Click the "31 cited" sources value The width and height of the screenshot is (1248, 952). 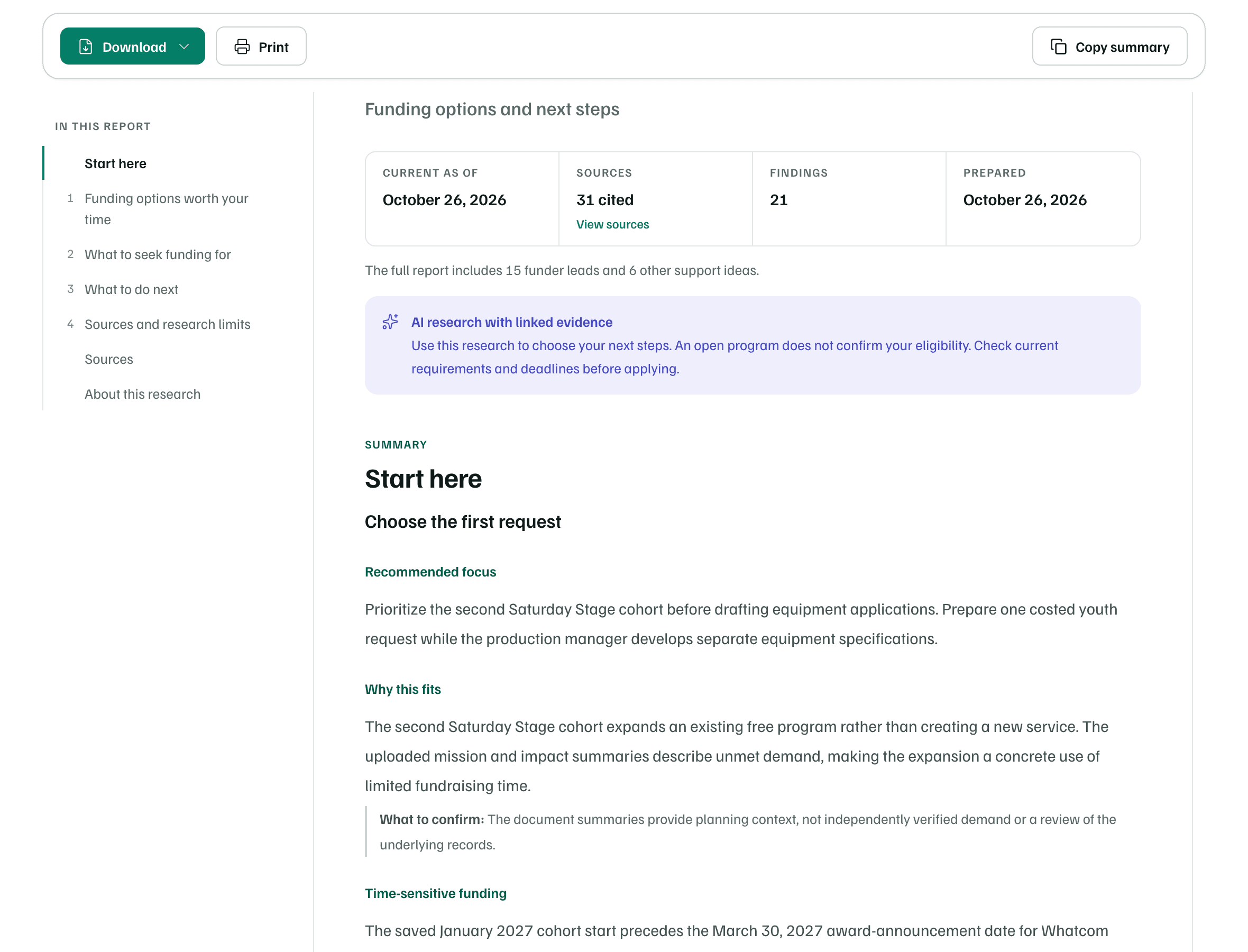coord(604,199)
